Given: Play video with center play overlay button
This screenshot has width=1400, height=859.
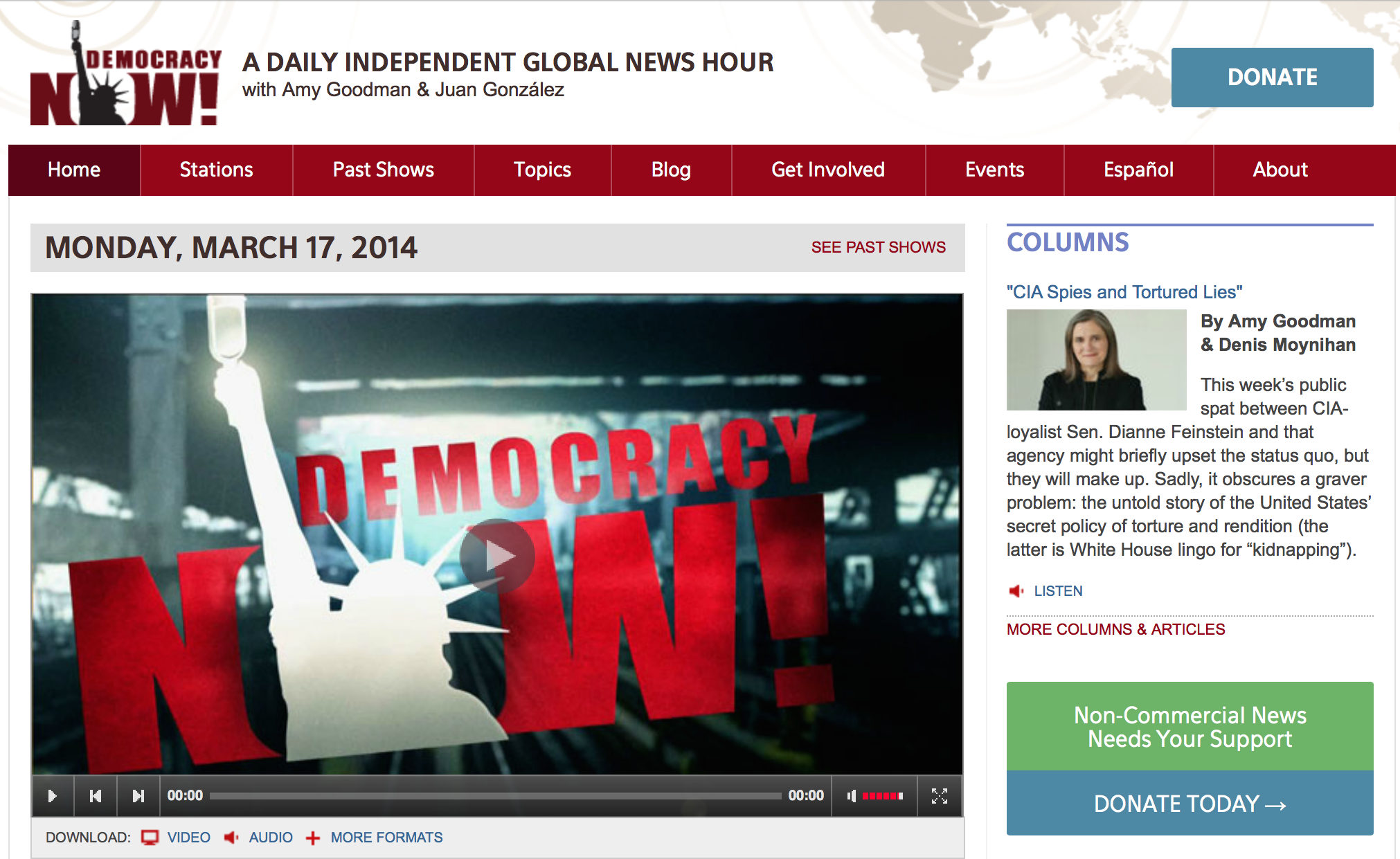Looking at the screenshot, I should pos(497,555).
